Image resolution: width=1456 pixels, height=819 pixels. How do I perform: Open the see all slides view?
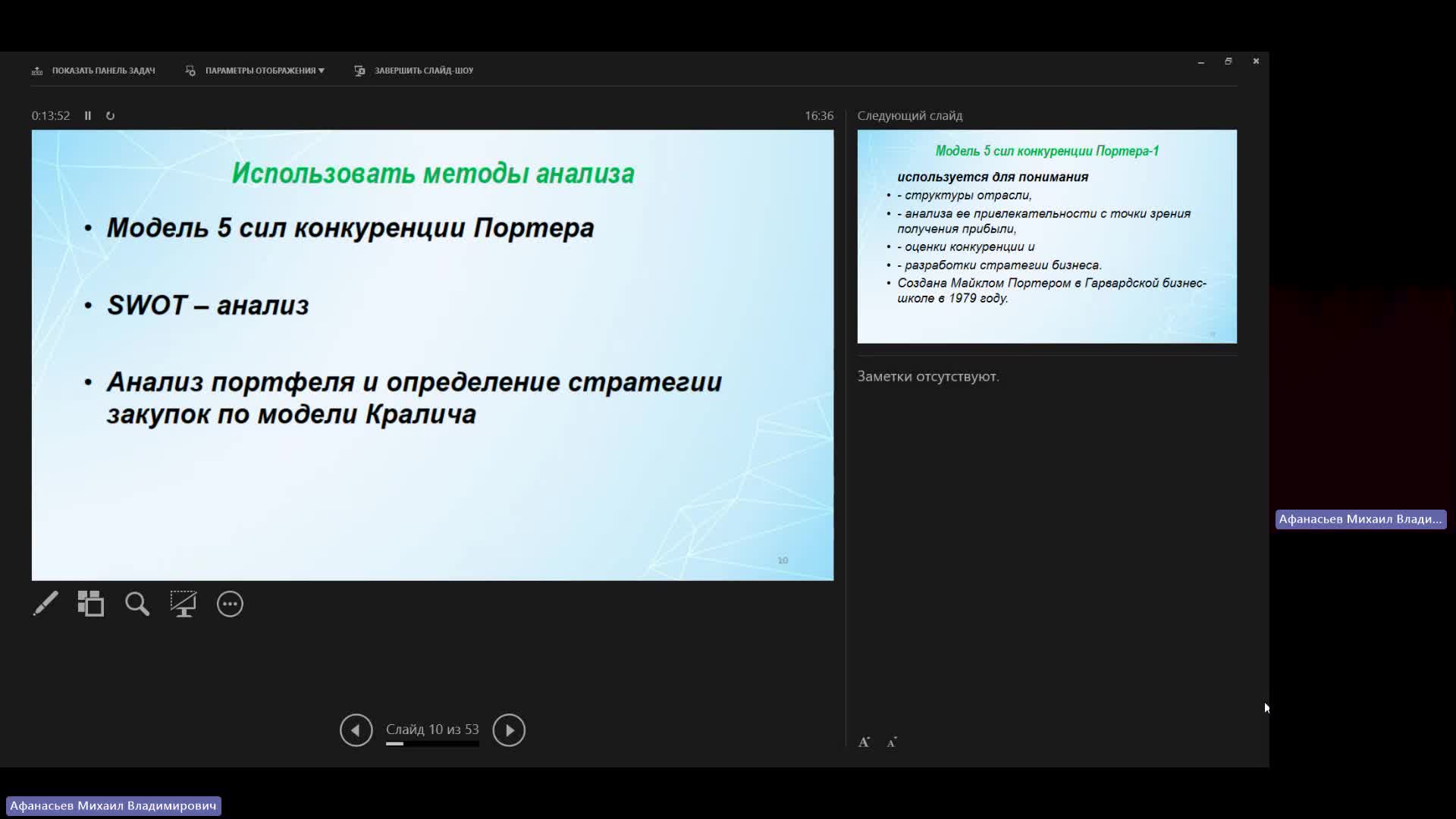point(91,604)
